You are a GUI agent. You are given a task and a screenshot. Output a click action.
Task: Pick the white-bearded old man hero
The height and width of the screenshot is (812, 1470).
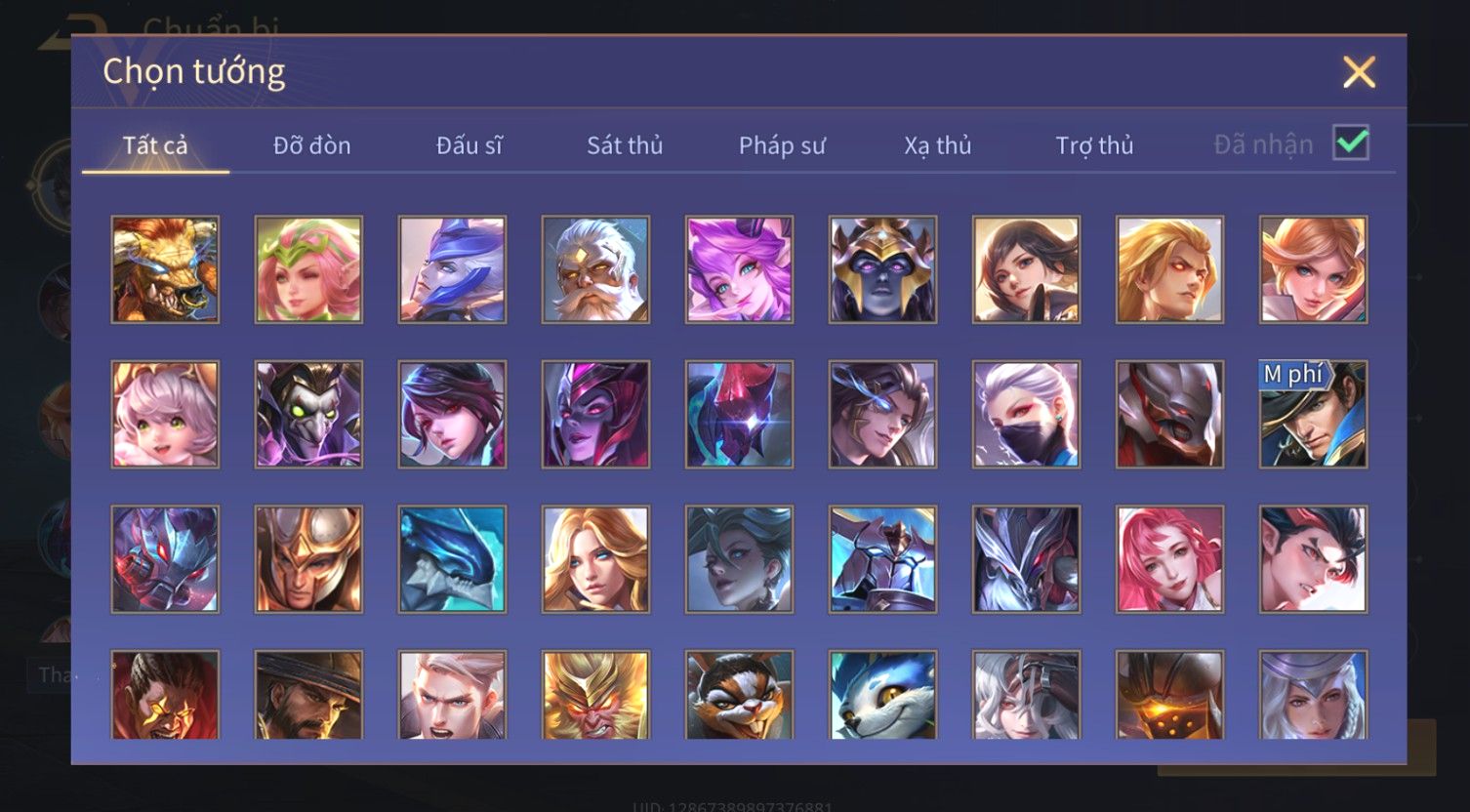(595, 269)
